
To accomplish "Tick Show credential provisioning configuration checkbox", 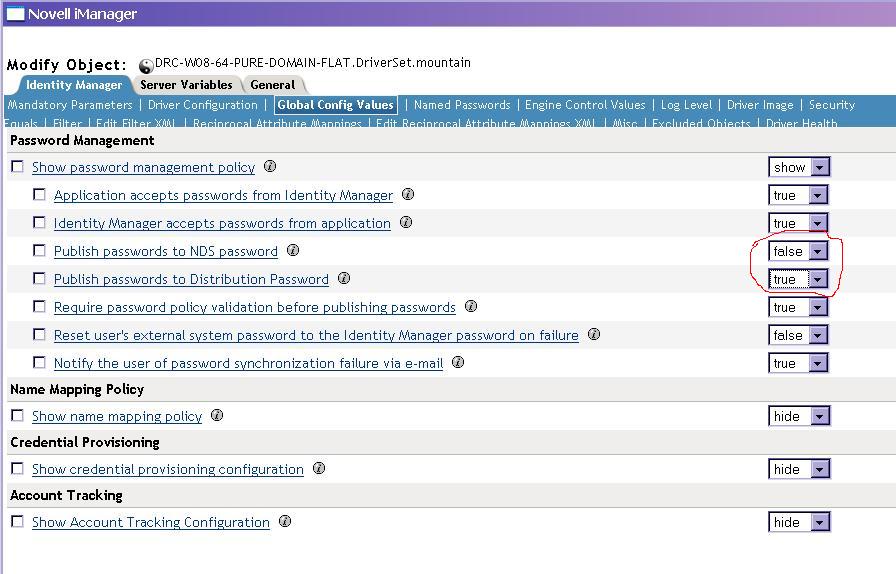I will pyautogui.click(x=18, y=469).
